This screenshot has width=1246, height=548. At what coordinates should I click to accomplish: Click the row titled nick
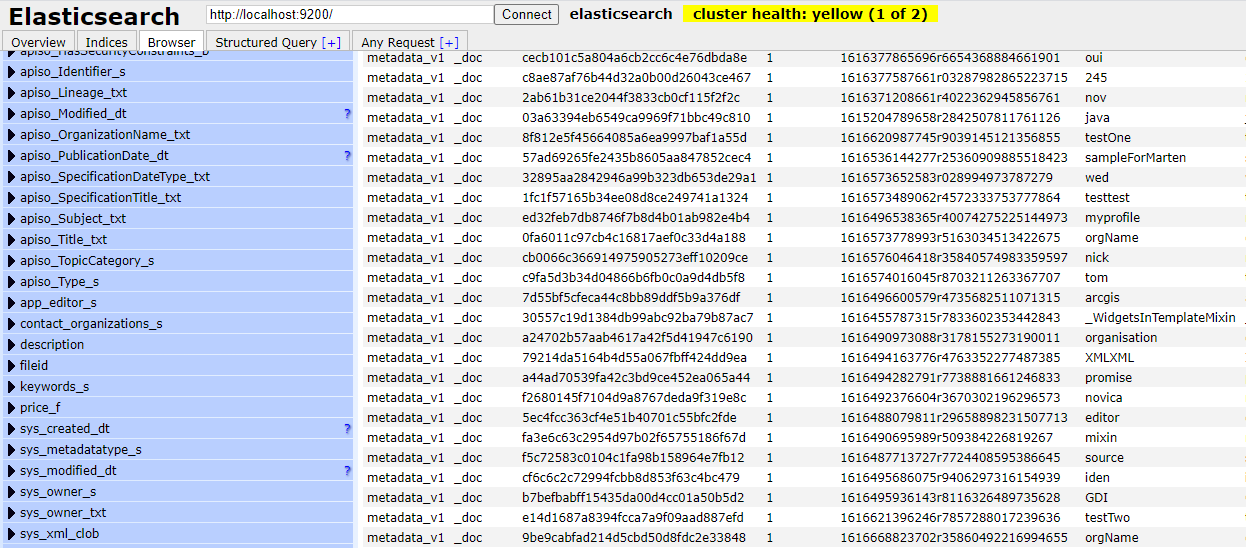803,258
